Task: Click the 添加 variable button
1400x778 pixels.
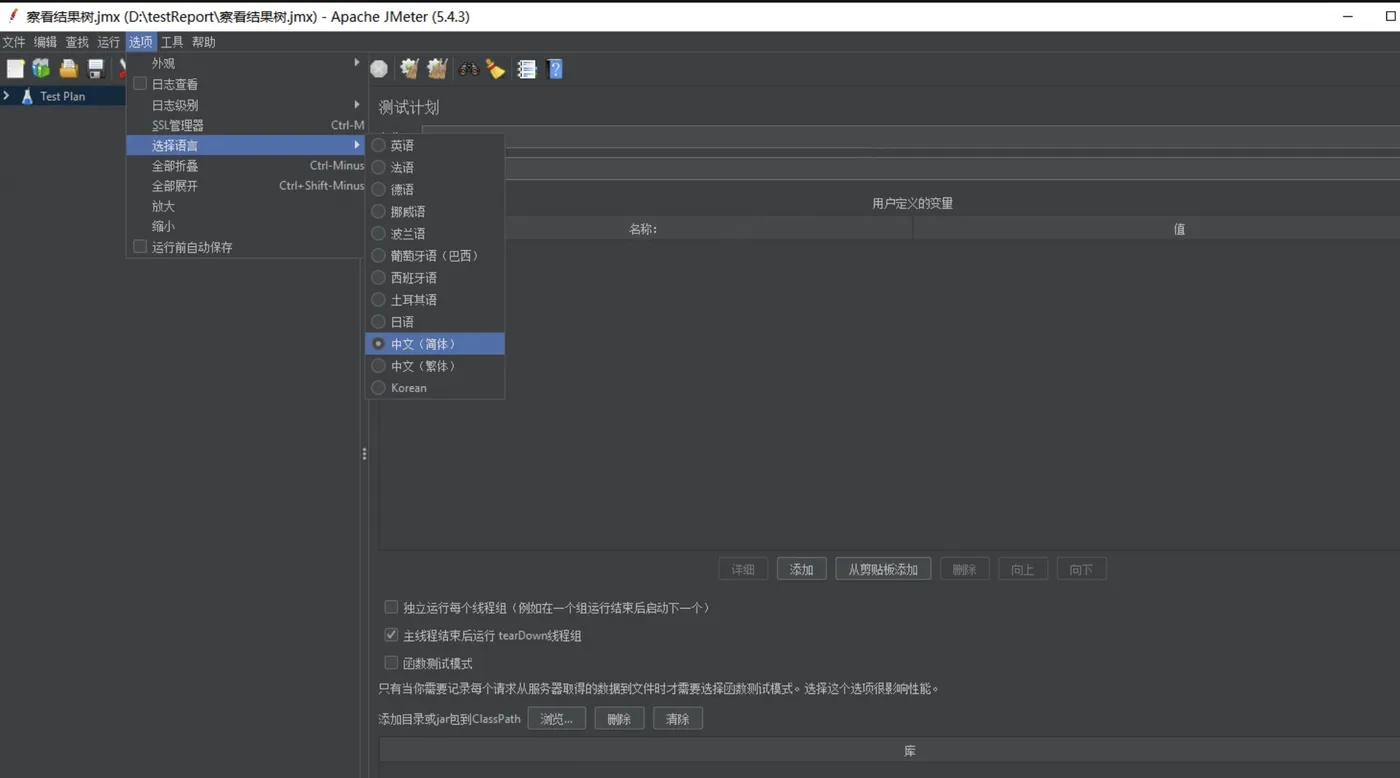Action: 801,569
